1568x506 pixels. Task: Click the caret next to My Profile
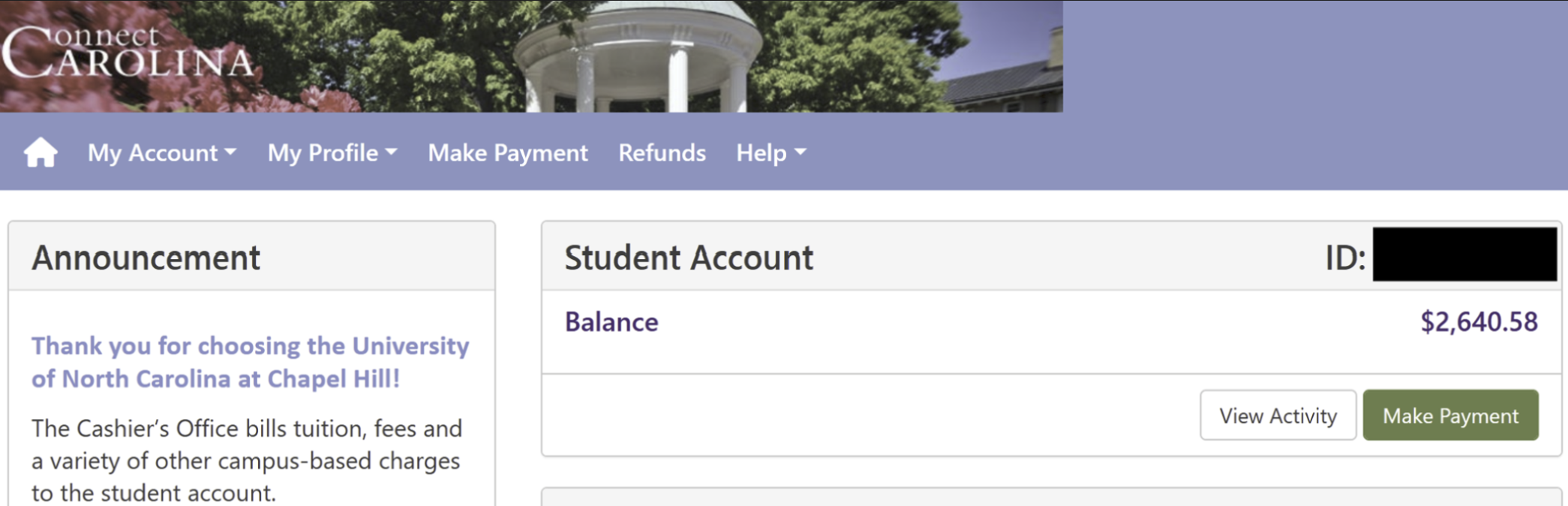tap(391, 152)
